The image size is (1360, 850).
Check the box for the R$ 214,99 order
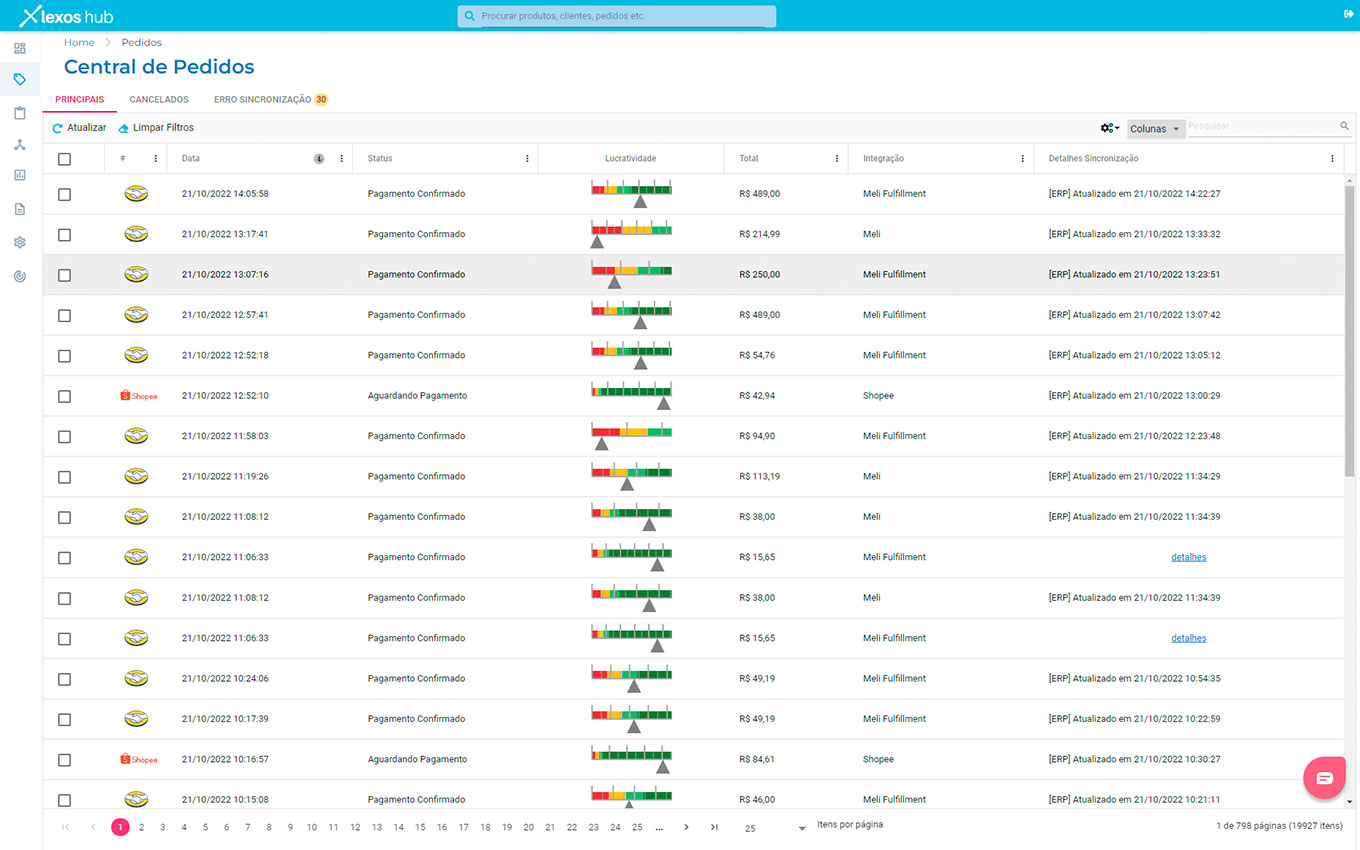tap(65, 235)
